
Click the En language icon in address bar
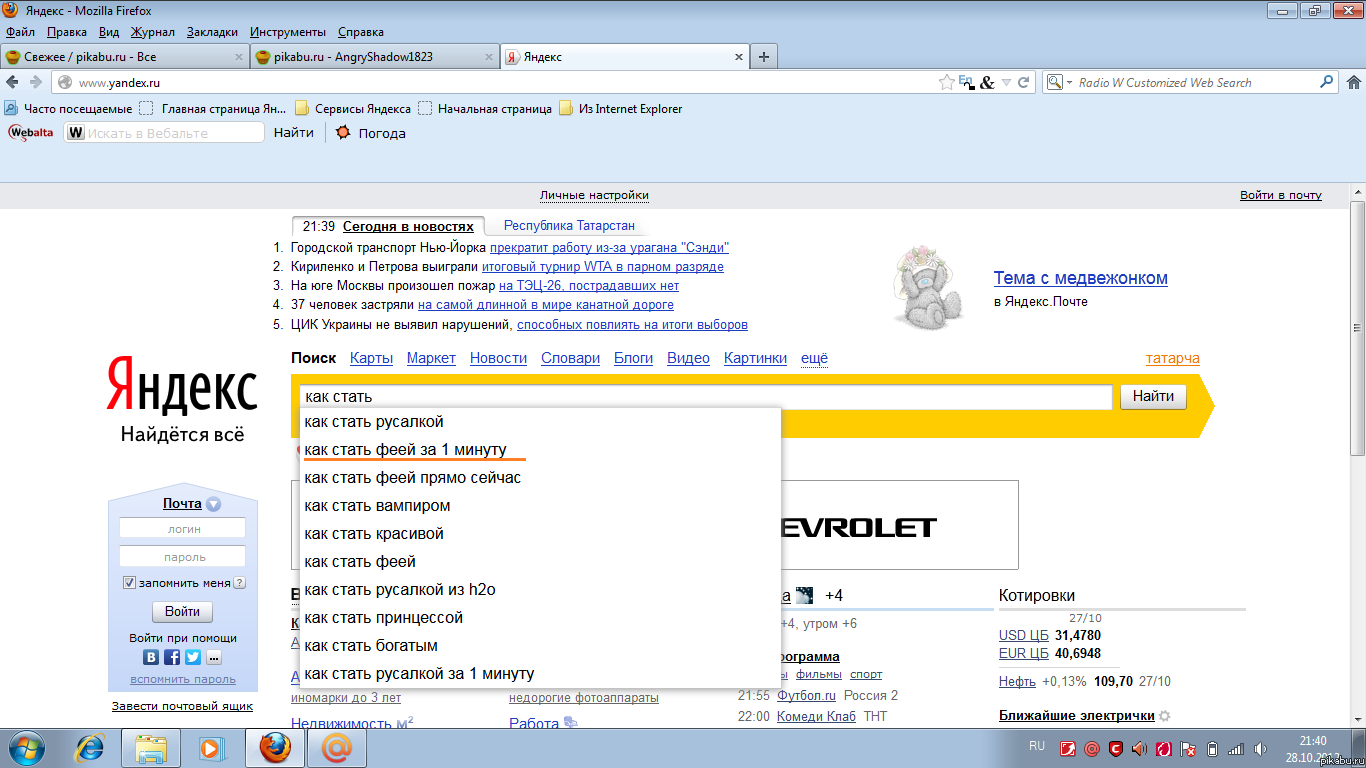(966, 83)
